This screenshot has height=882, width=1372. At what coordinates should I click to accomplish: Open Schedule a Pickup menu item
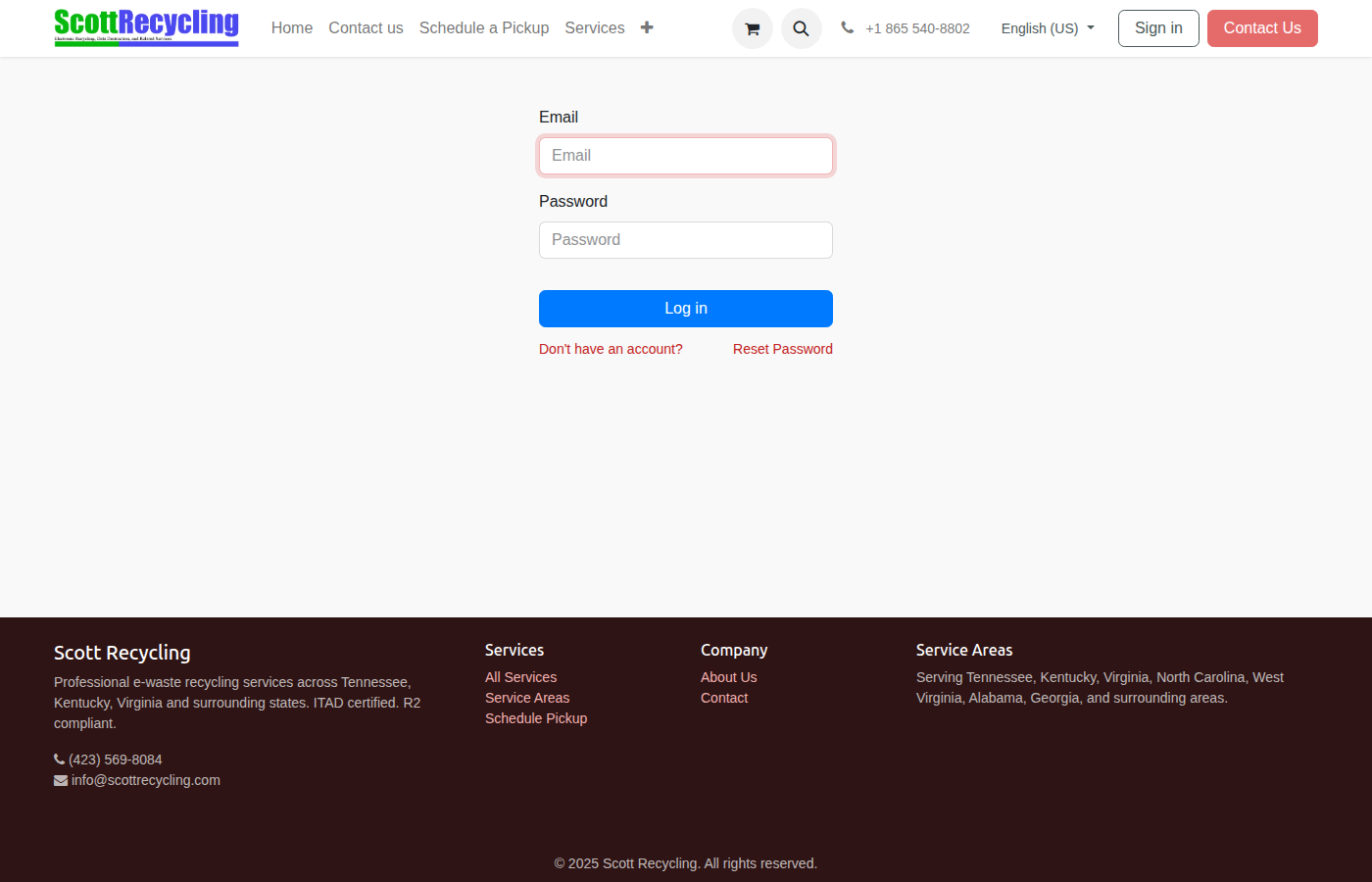click(x=484, y=27)
